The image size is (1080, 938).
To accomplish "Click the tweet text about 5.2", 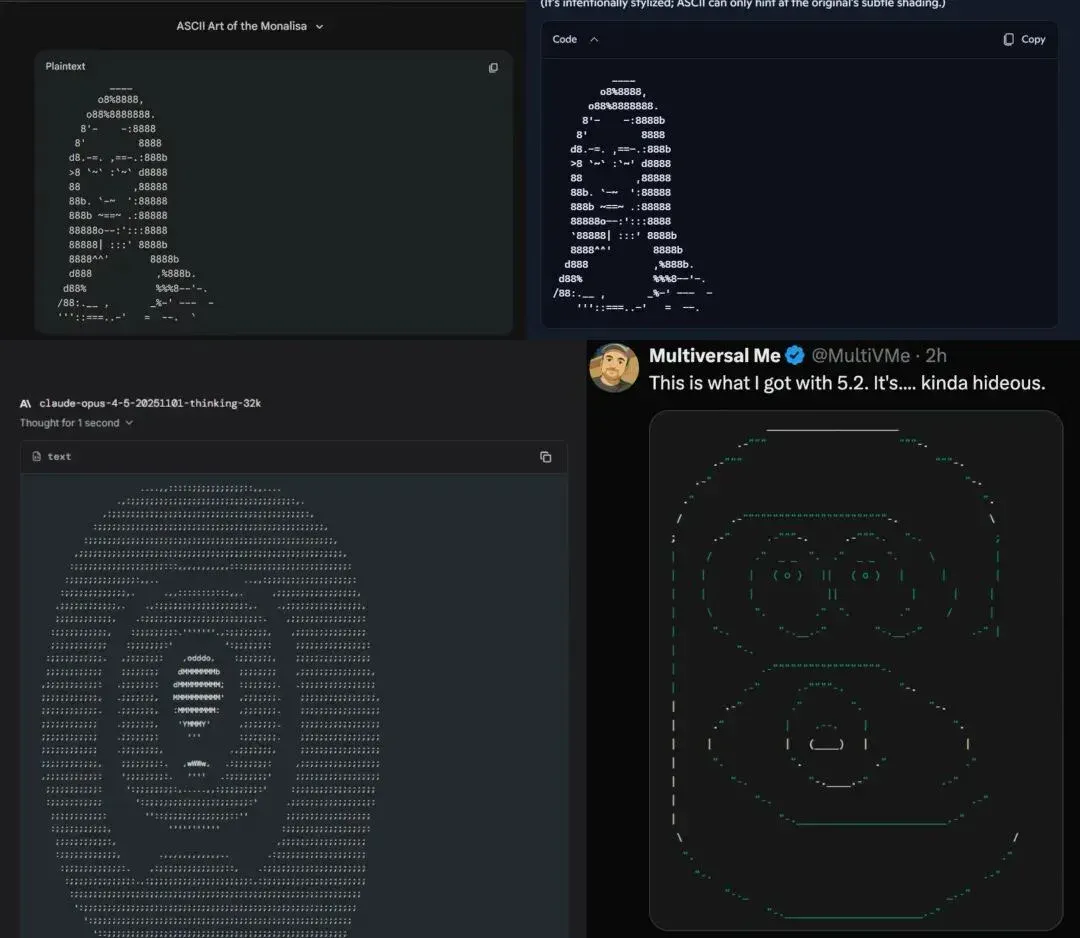I will pyautogui.click(x=847, y=383).
